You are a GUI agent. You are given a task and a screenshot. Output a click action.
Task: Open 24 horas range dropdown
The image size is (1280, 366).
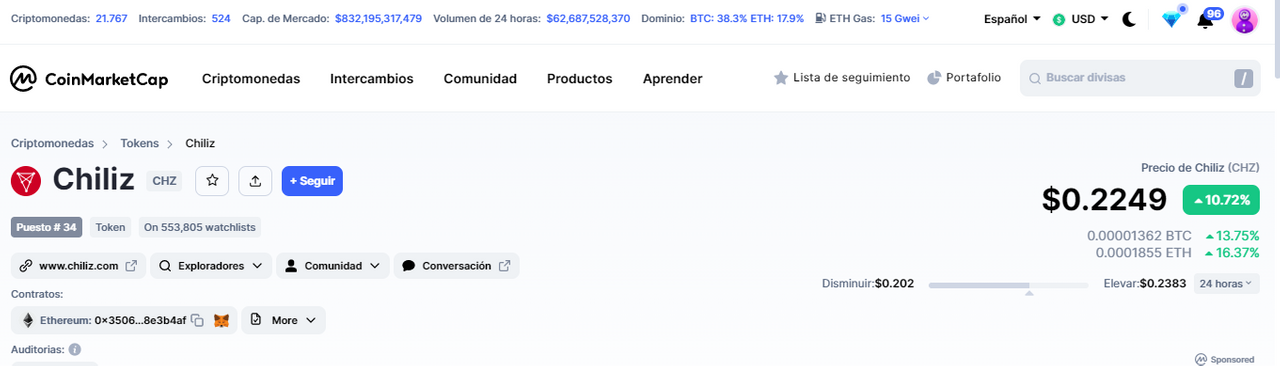(x=1226, y=284)
